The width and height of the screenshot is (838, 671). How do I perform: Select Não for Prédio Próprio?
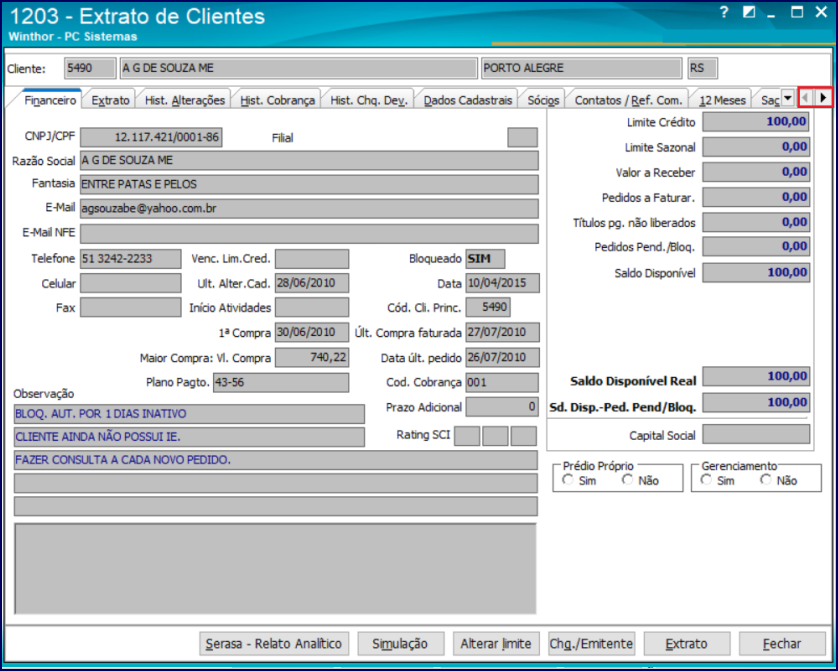click(x=627, y=480)
